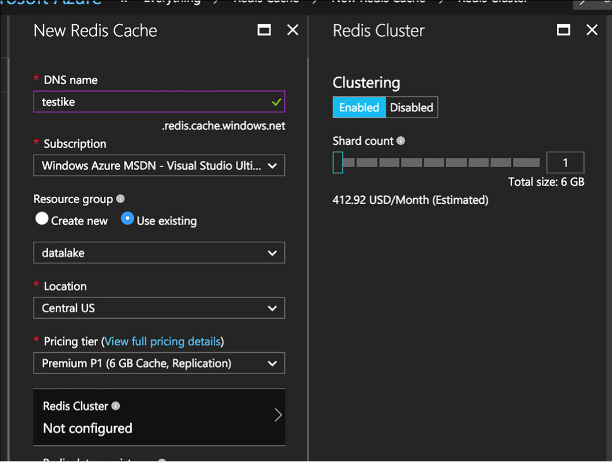Show Resource group info tooltip icon
The height and width of the screenshot is (462, 612).
[121, 199]
